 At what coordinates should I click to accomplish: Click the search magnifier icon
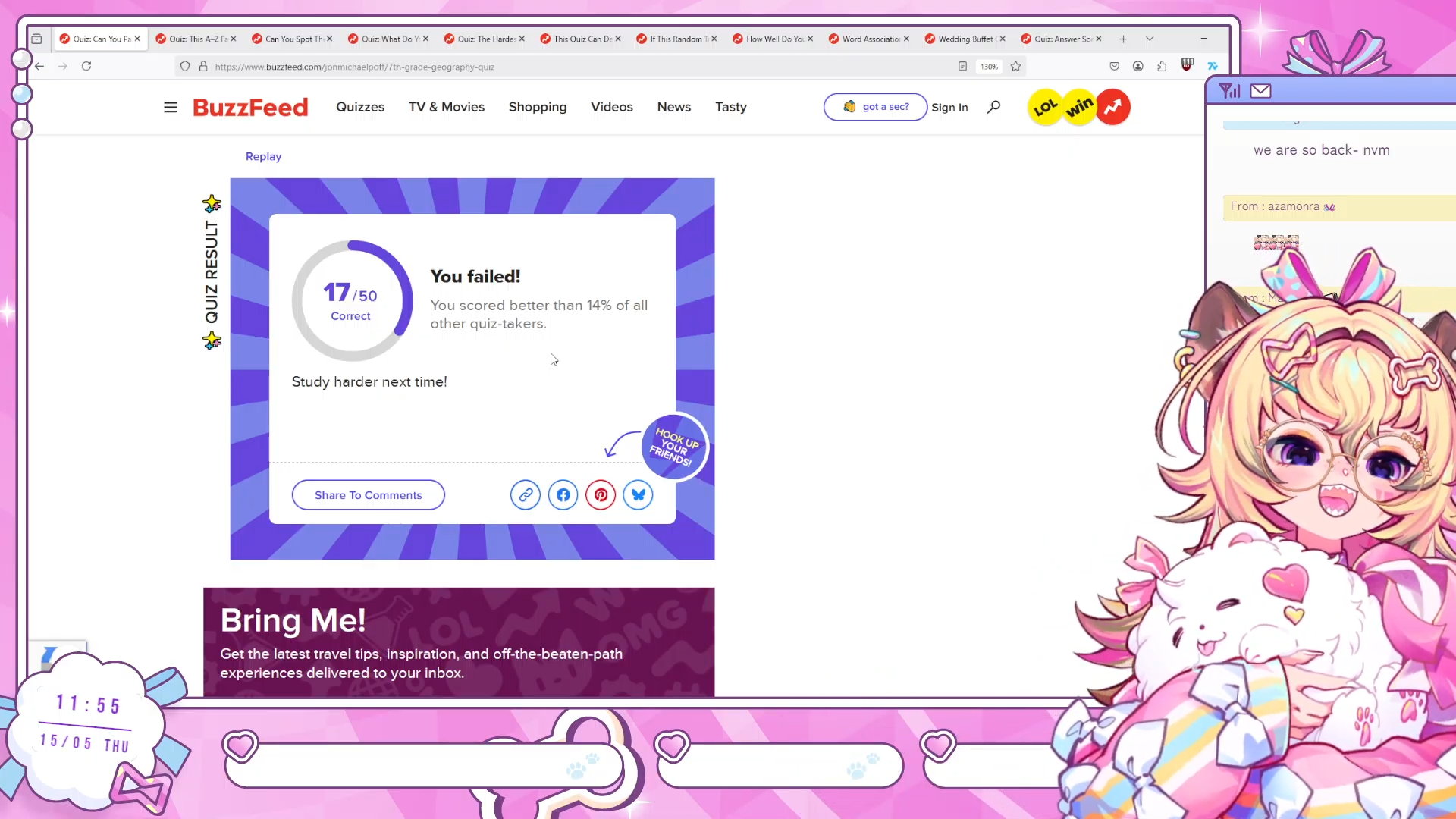pos(993,107)
